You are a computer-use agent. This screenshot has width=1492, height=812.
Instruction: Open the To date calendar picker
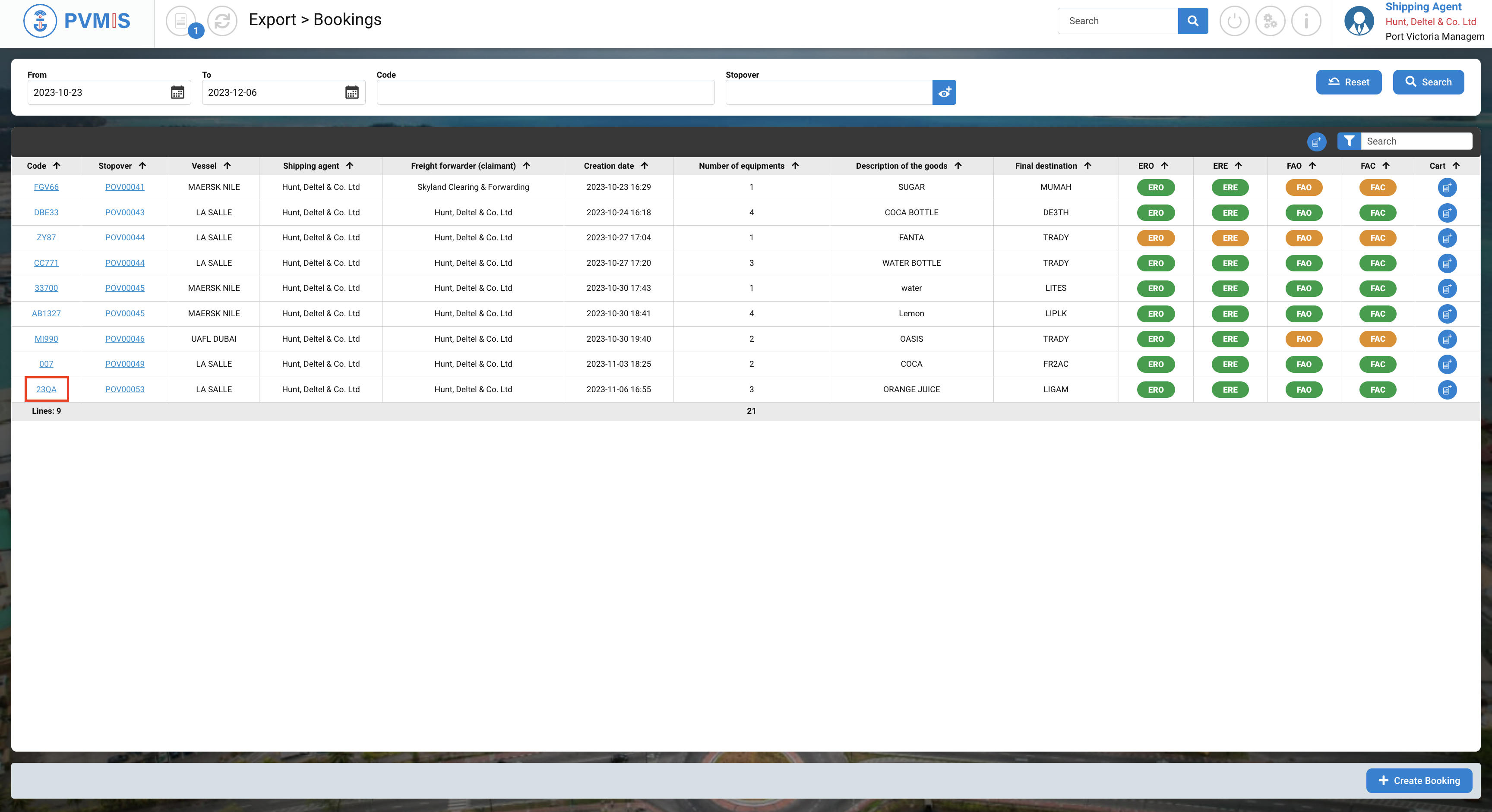[x=351, y=93]
